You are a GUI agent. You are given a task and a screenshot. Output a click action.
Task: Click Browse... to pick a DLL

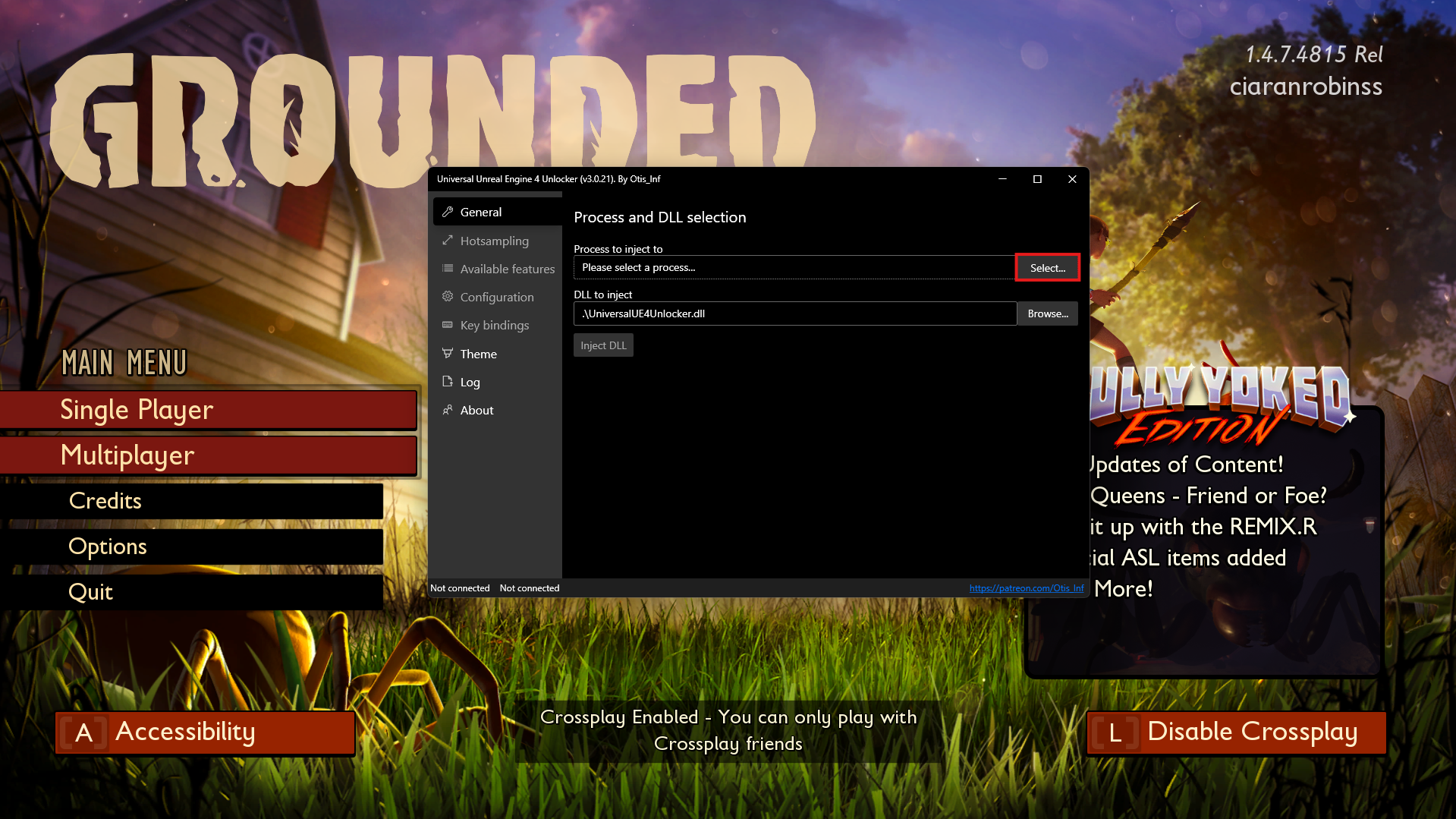[1048, 313]
